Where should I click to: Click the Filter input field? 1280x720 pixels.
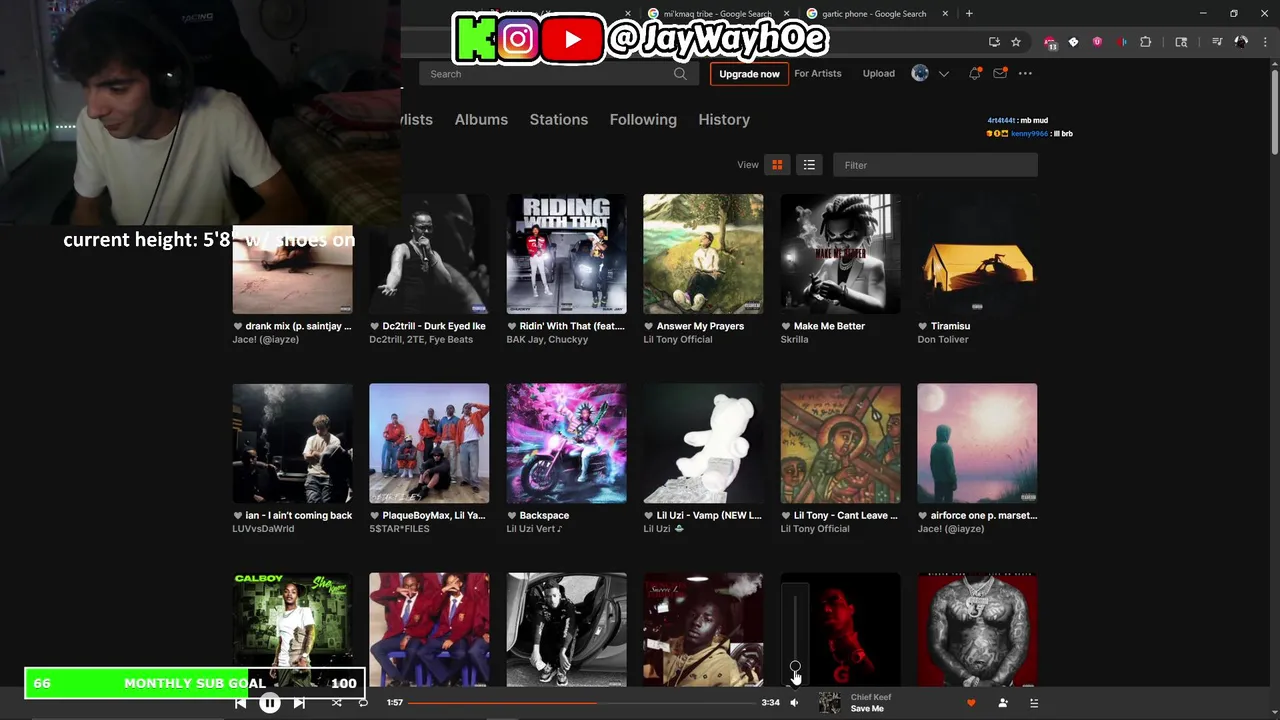point(935,165)
